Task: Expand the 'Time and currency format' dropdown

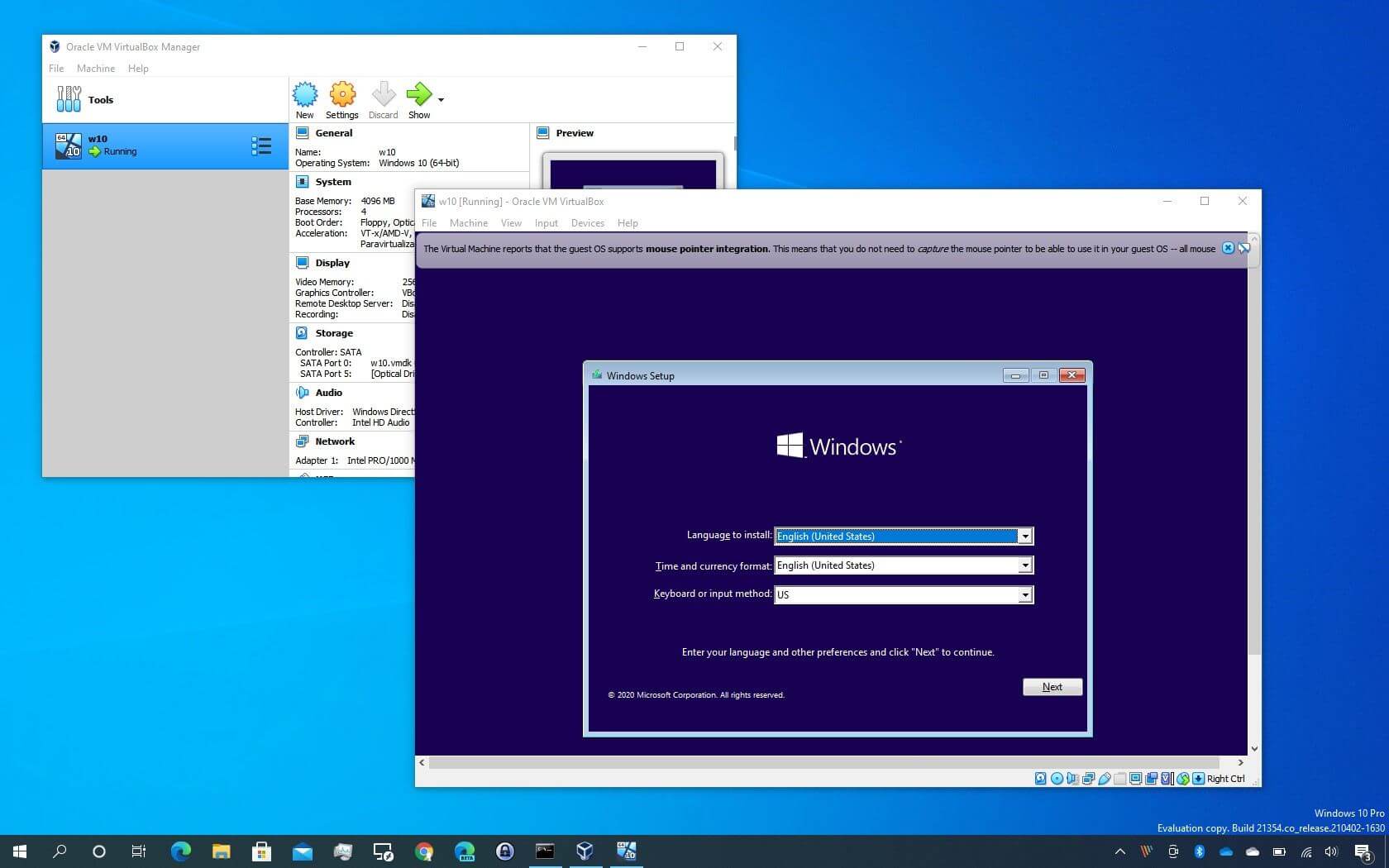Action: [1024, 565]
